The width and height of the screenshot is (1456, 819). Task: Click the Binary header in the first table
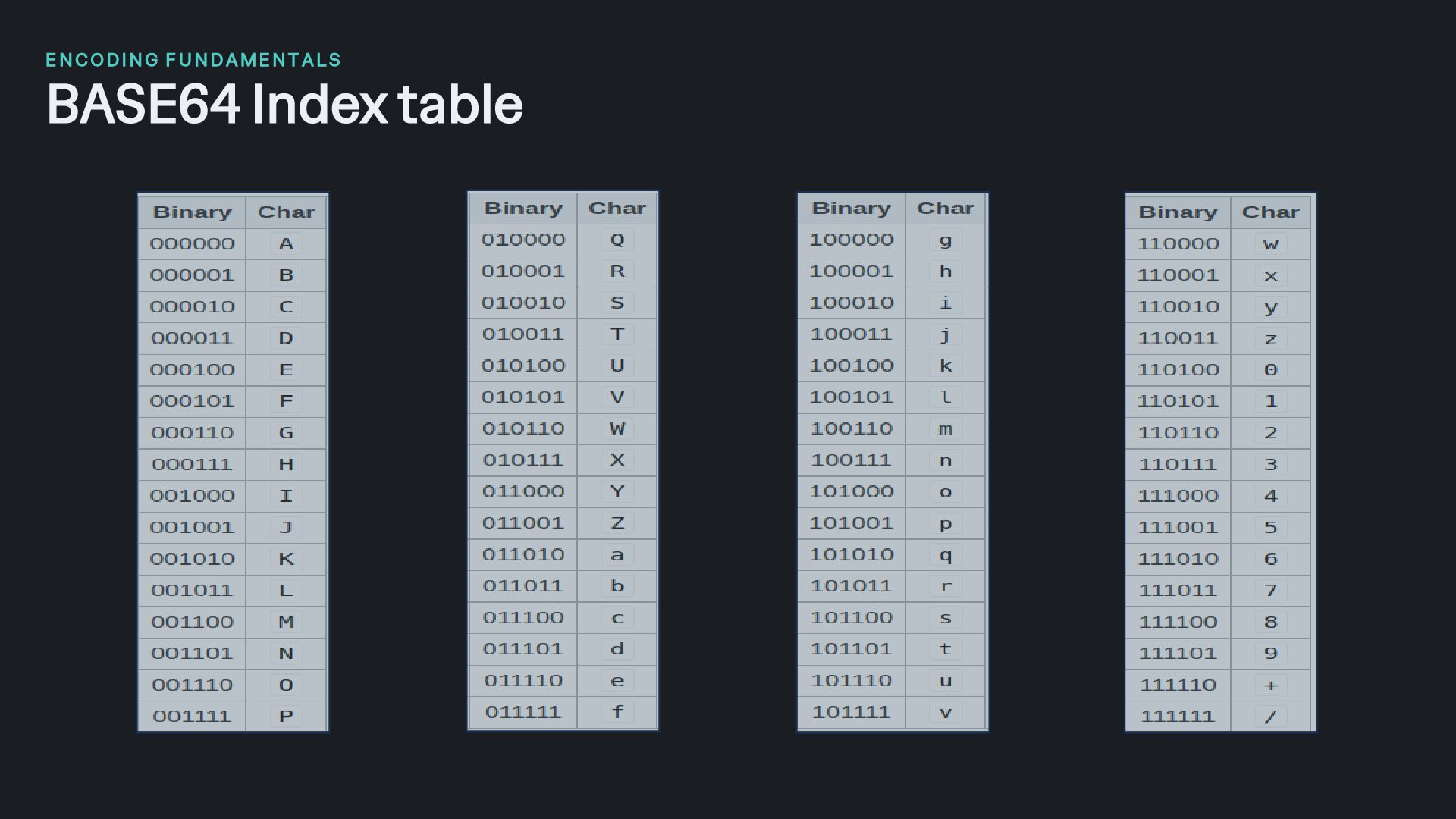[x=192, y=212]
